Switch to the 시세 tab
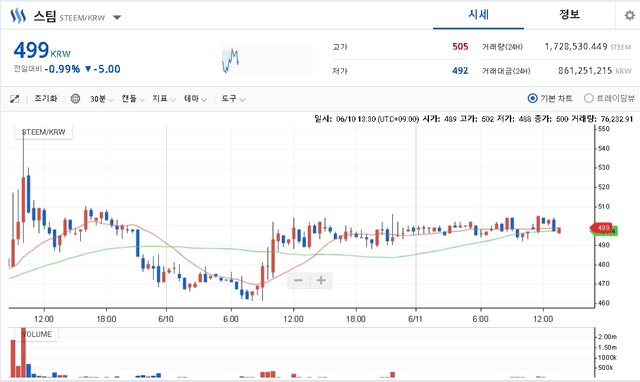This screenshot has width=640, height=382. (x=478, y=15)
